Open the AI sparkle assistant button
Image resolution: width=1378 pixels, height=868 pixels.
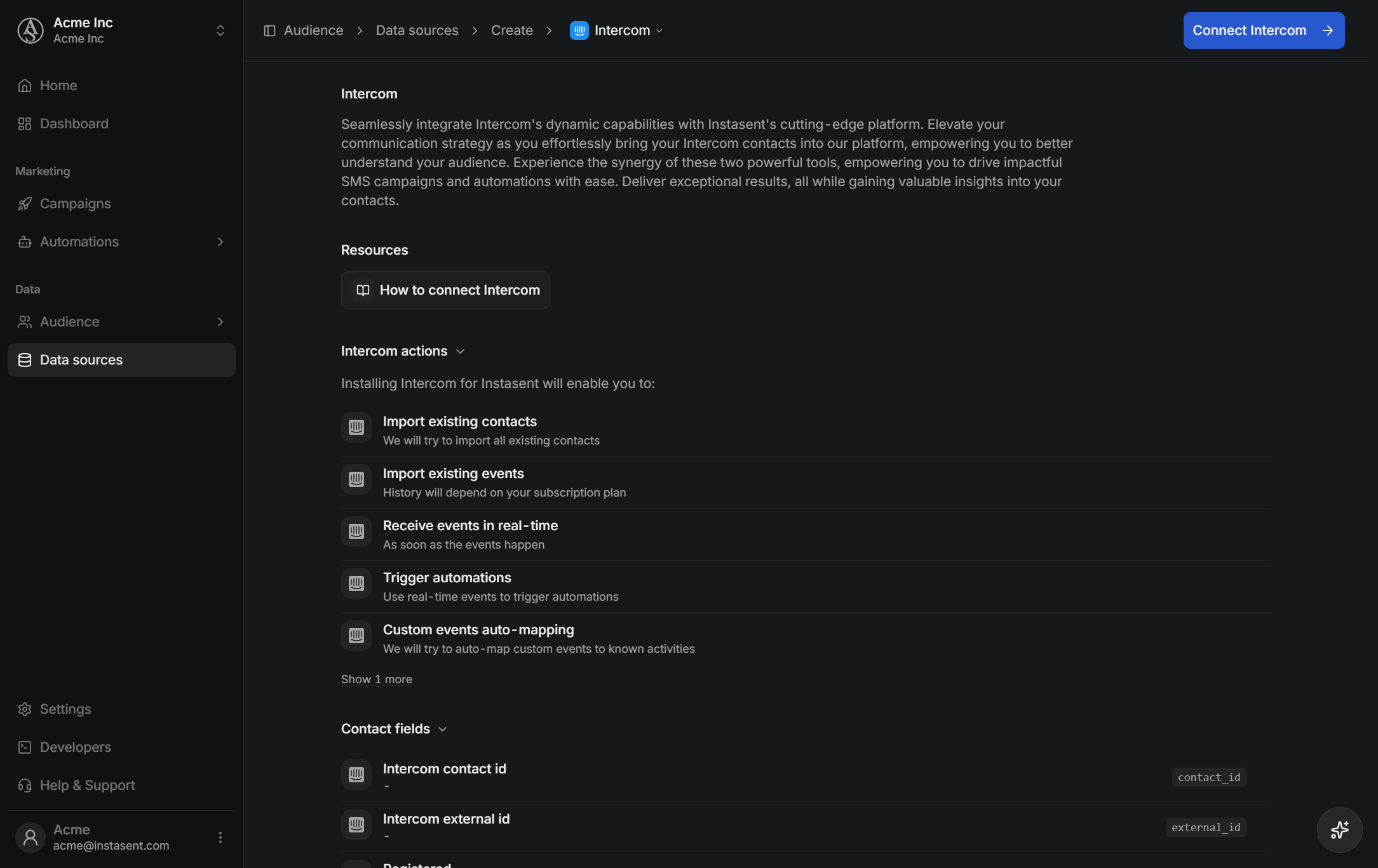tap(1339, 829)
